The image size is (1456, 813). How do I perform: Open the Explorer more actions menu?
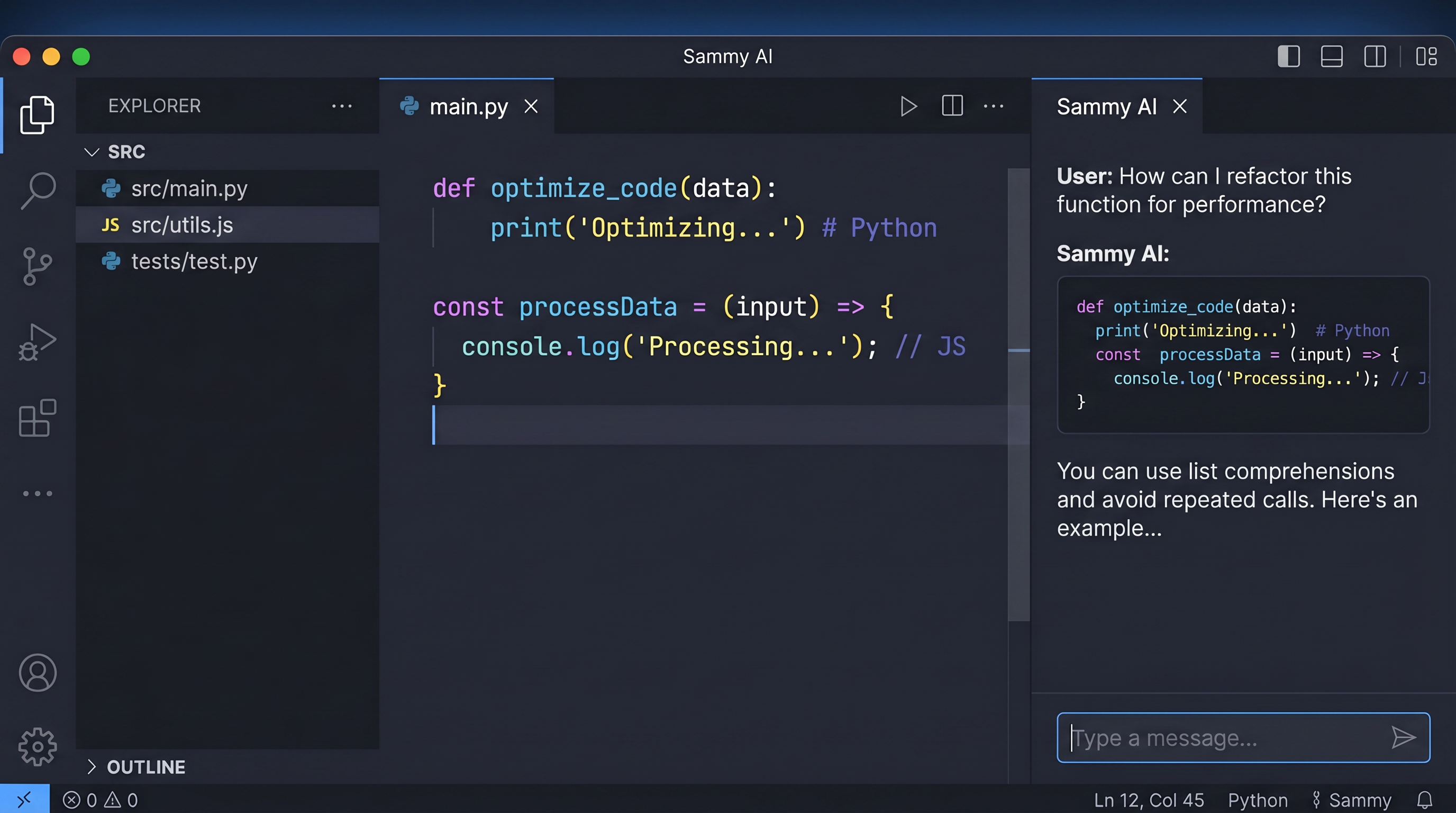pos(343,106)
